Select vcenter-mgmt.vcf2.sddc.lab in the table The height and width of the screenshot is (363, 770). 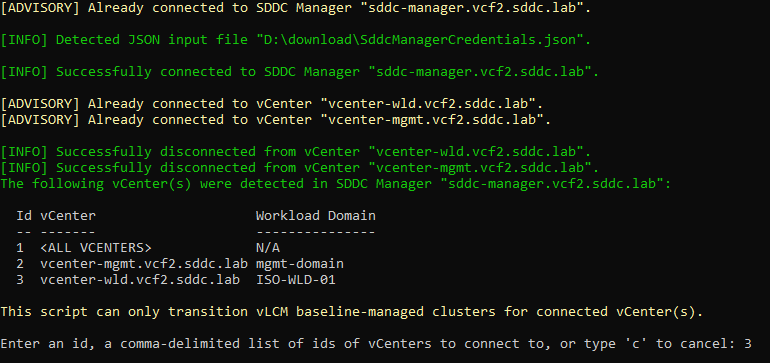(144, 264)
